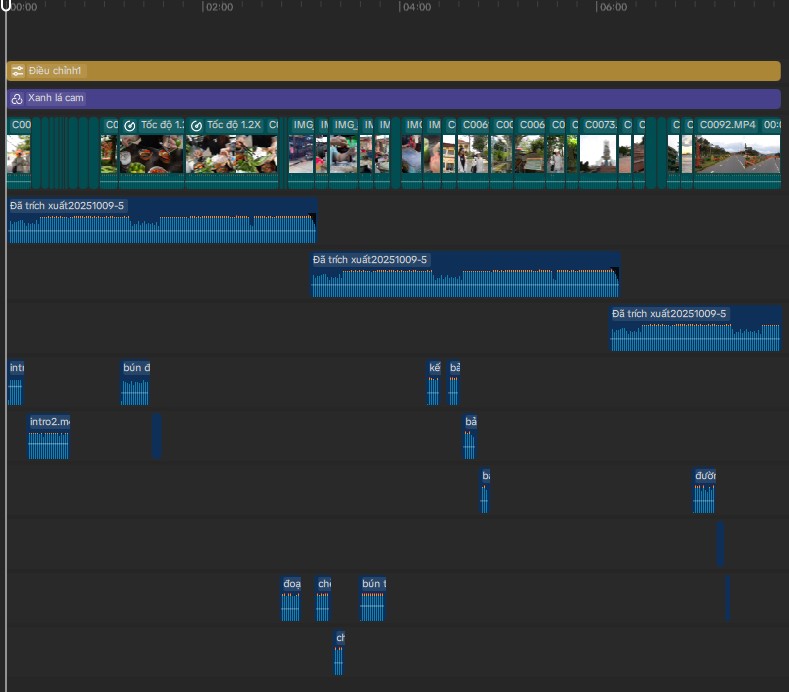Click the speed icon on Tốc độ 1.2X clip

pyautogui.click(x=197, y=126)
